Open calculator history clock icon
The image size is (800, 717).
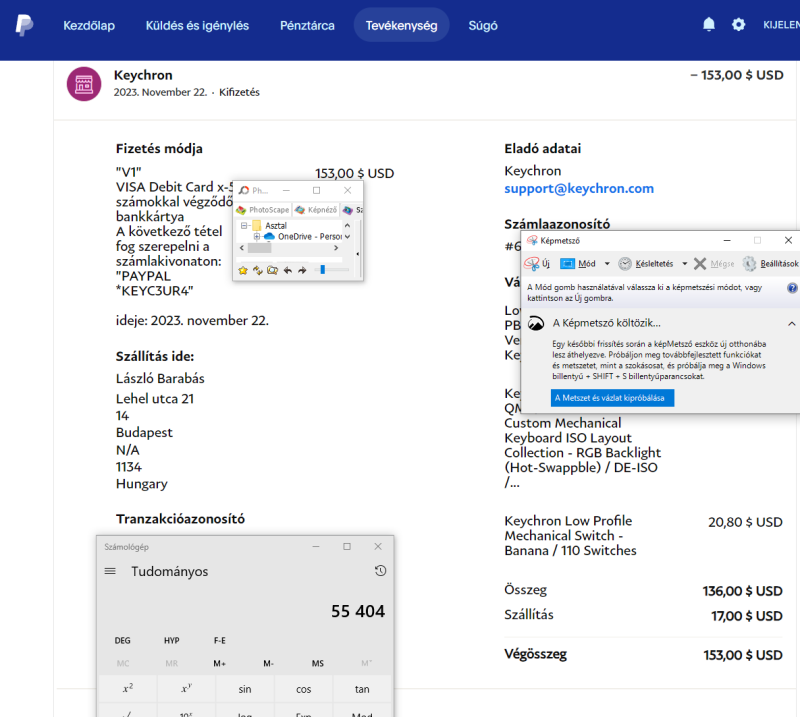(380, 571)
